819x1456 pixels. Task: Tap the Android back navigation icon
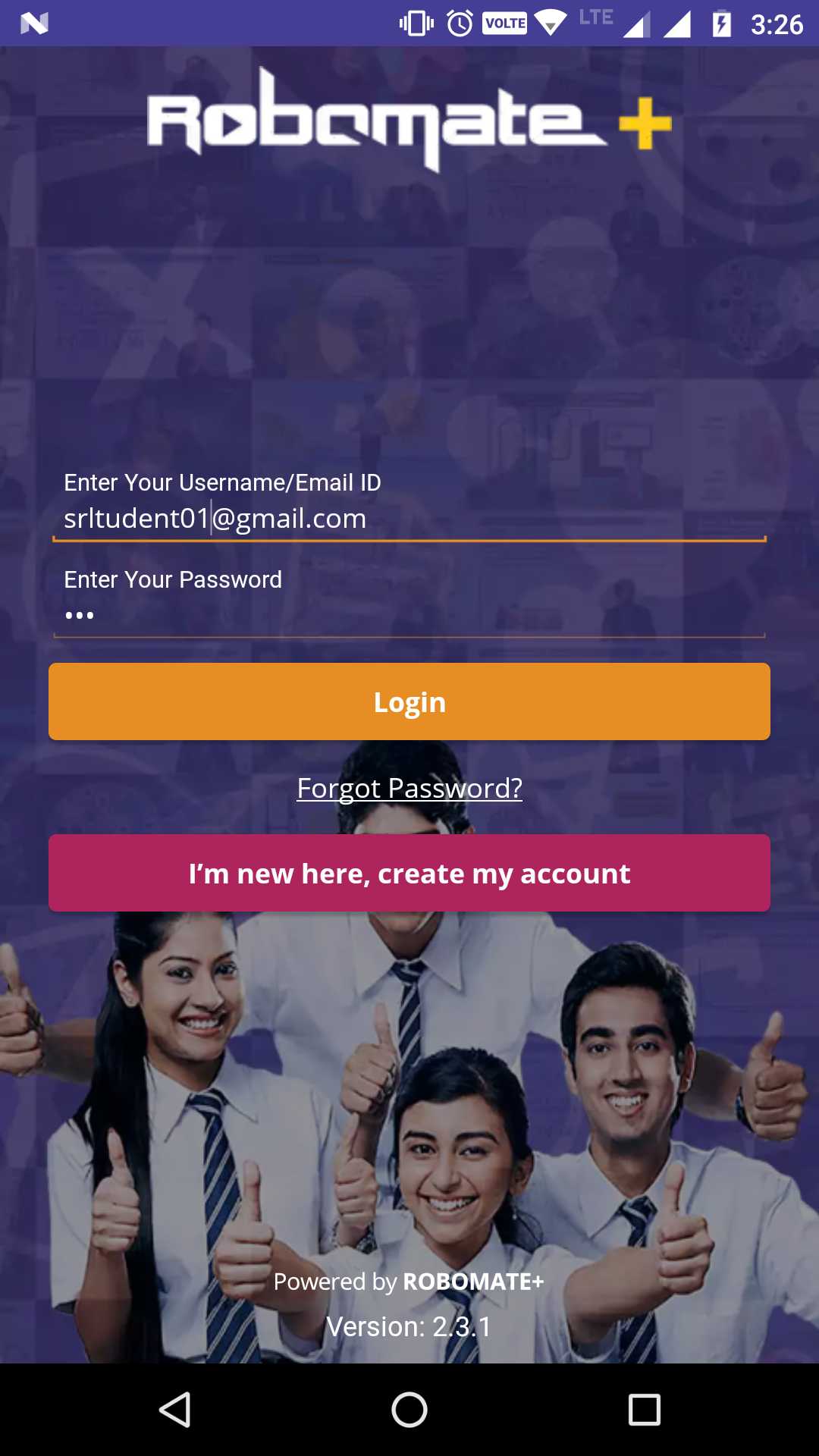pos(175,1410)
